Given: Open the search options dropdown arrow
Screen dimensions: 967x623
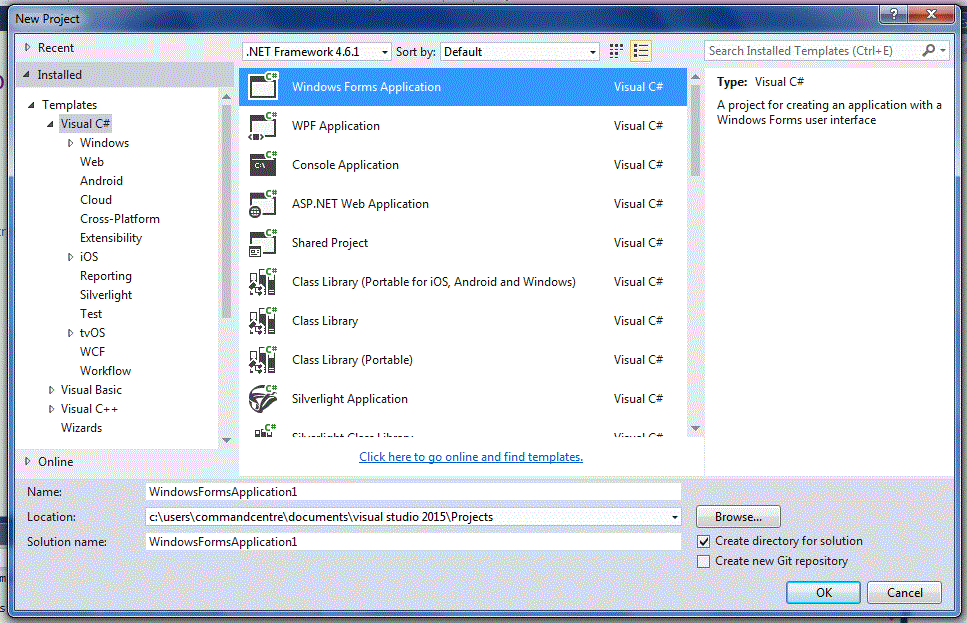Looking at the screenshot, I should [943, 51].
